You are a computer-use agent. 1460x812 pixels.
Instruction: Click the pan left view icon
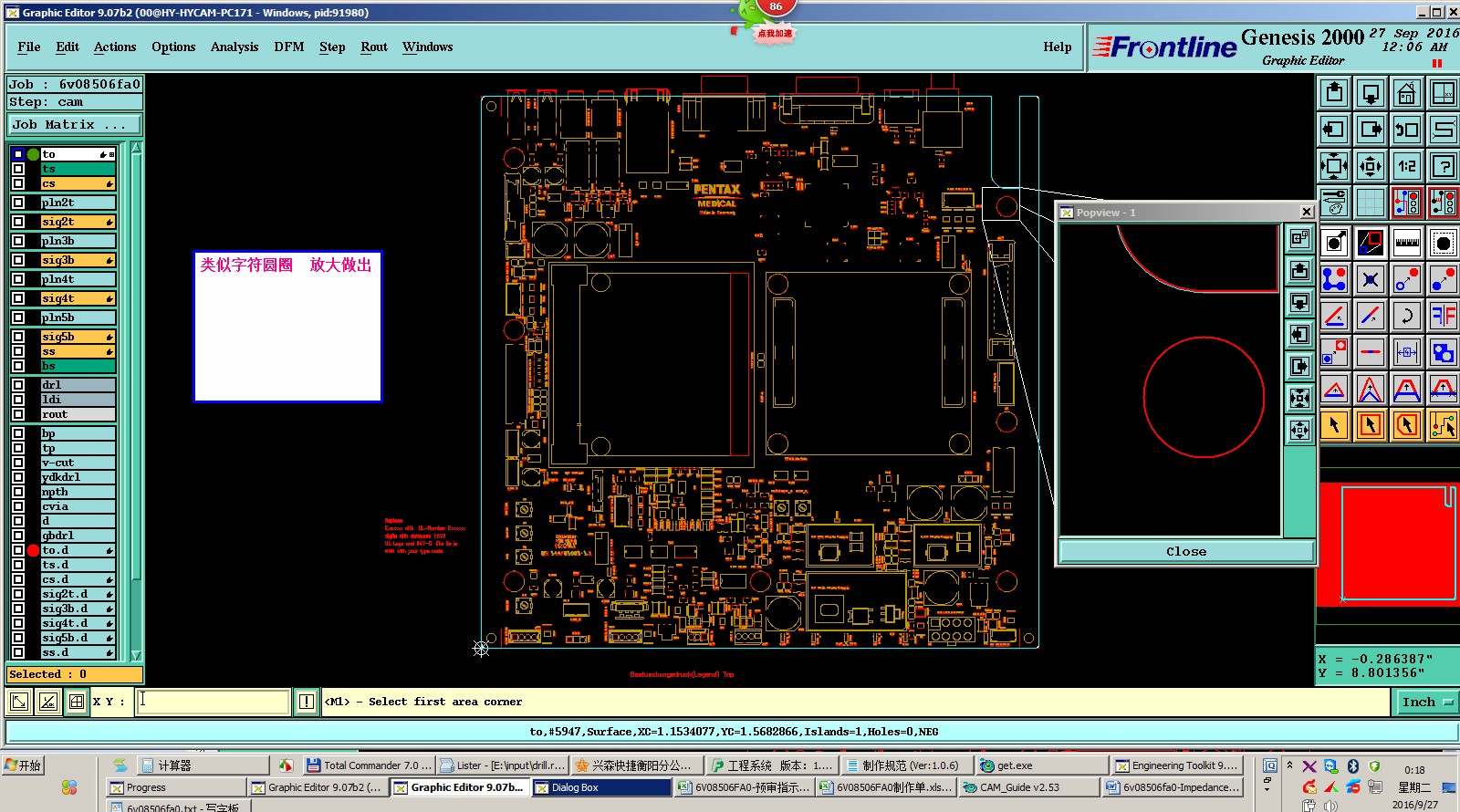(x=1334, y=130)
